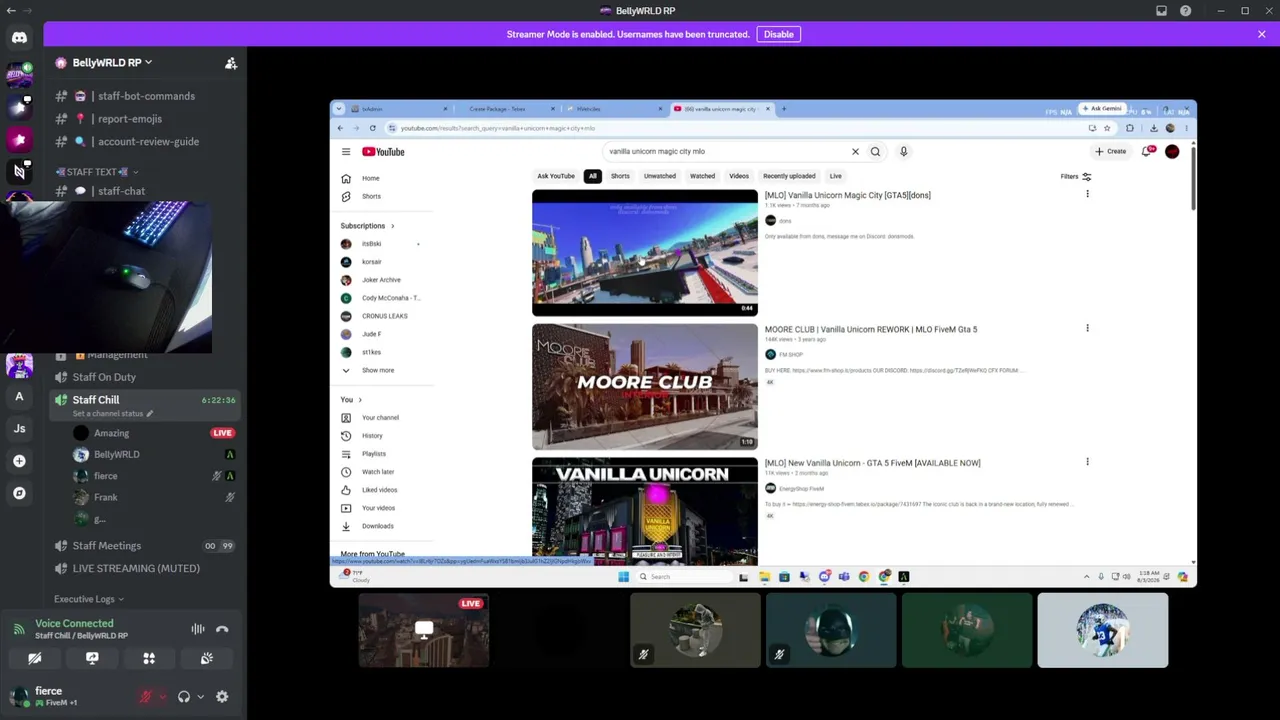This screenshot has height=720, width=1280.
Task: Open the report-emojis channel
Action: [146, 119]
